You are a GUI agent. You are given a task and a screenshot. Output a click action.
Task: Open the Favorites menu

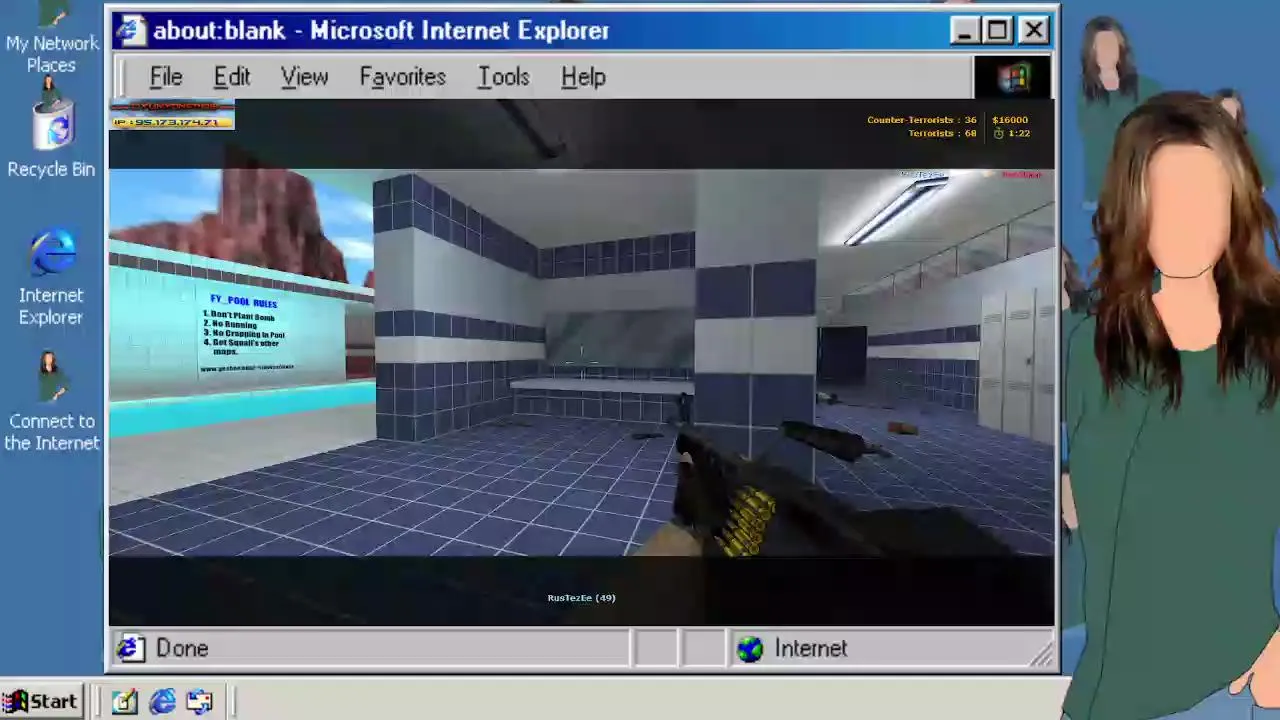click(x=403, y=77)
